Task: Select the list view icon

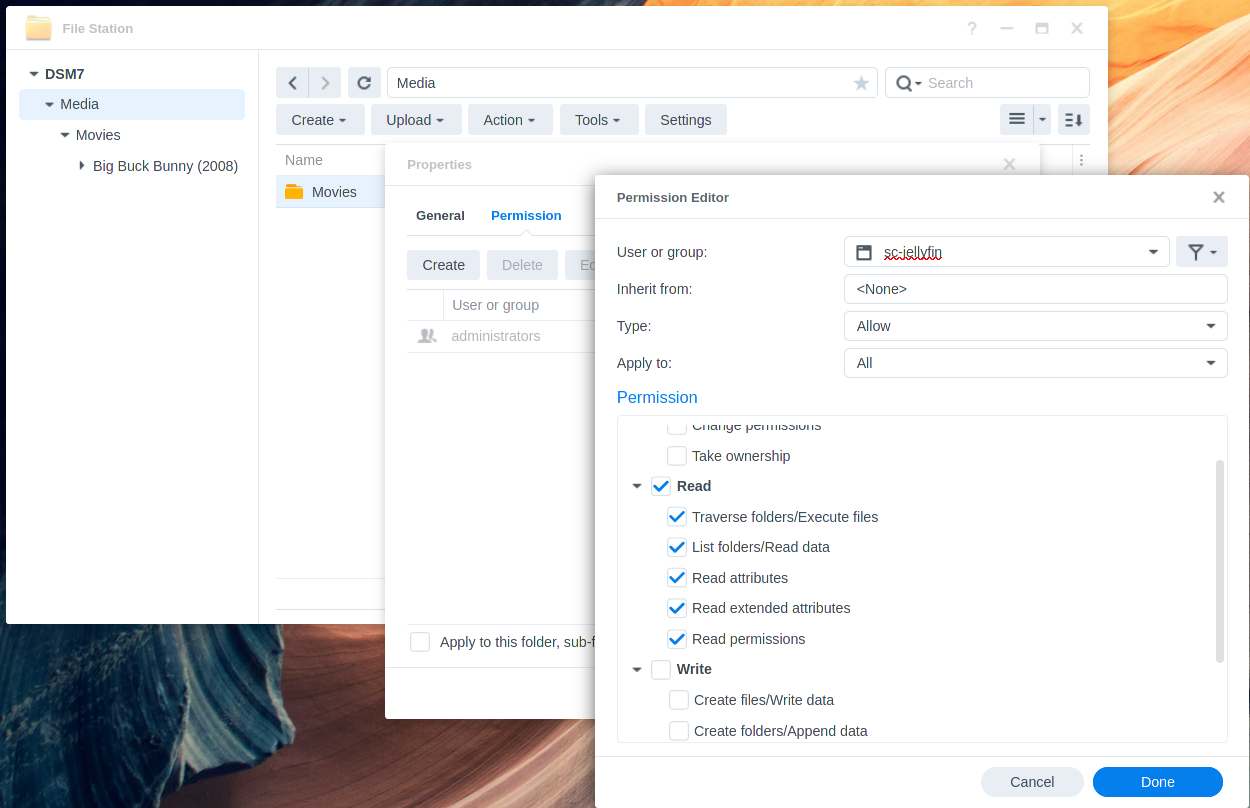Action: (1016, 119)
